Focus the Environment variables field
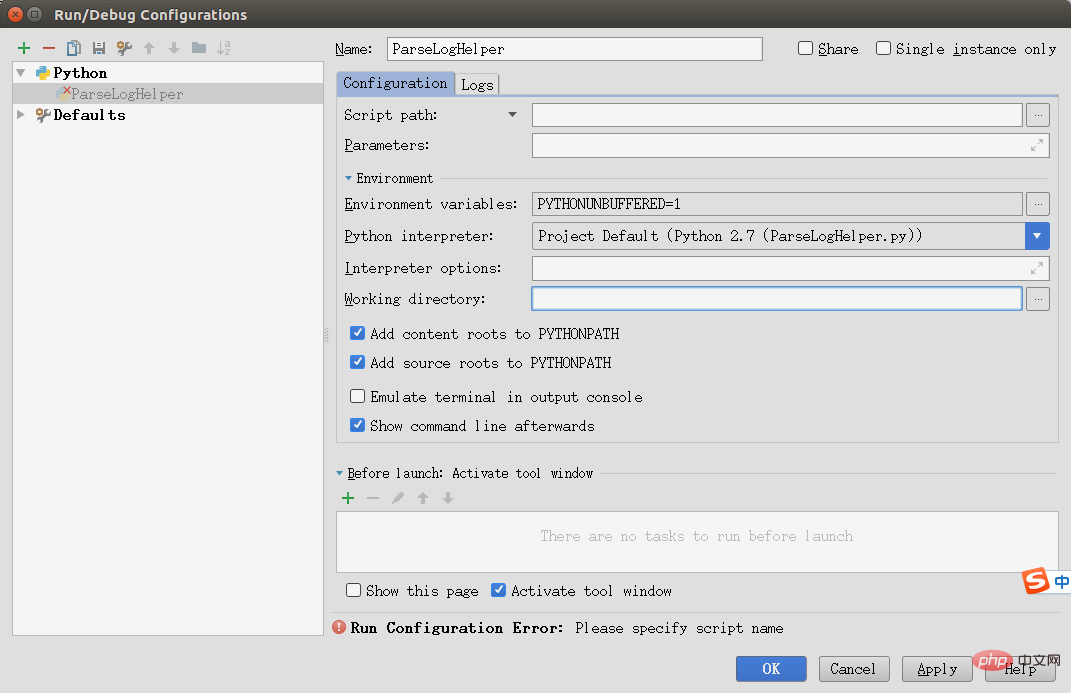 tap(777, 203)
